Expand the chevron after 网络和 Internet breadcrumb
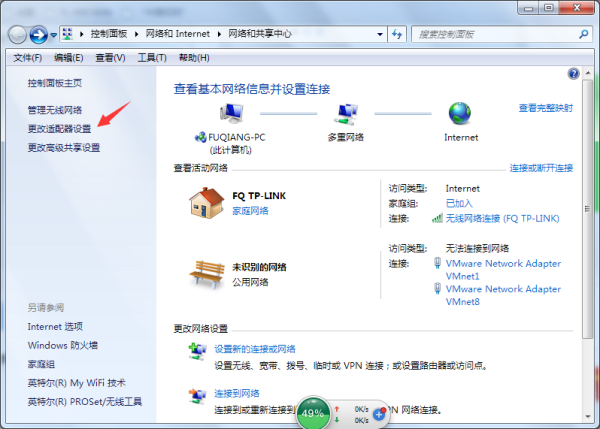The image size is (600, 429). click(x=219, y=34)
